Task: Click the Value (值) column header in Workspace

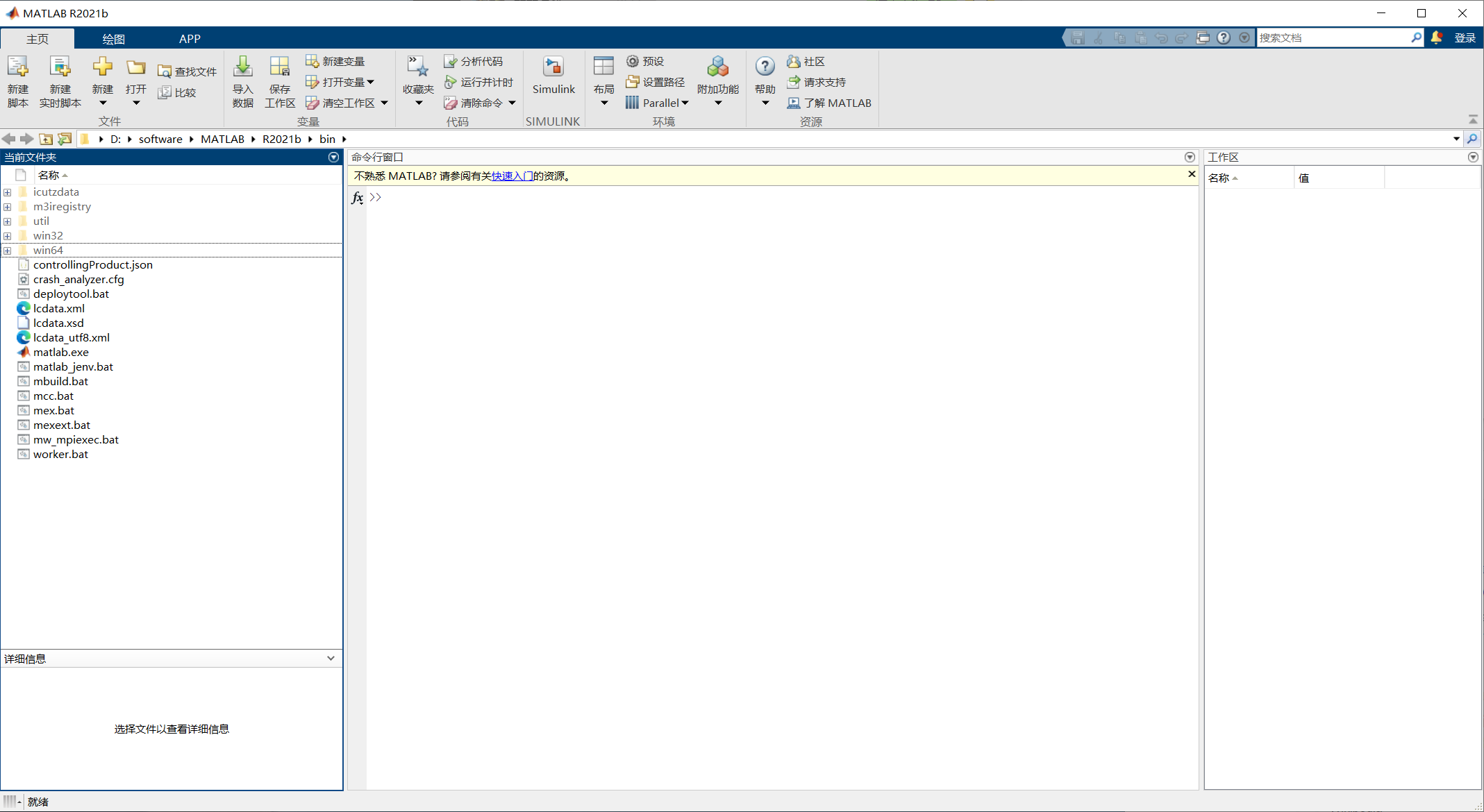Action: (1339, 178)
